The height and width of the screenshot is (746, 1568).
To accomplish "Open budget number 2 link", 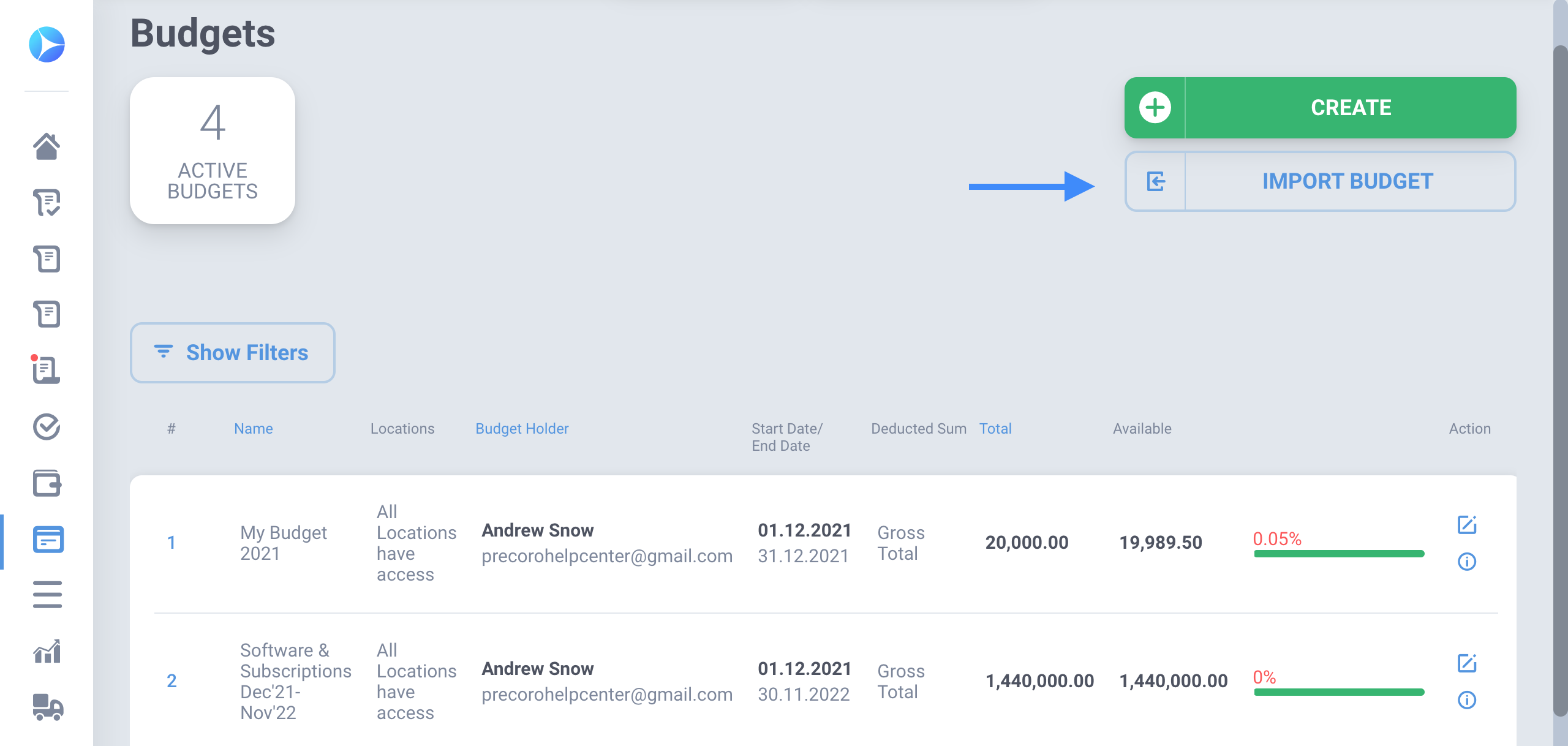I will click(171, 681).
